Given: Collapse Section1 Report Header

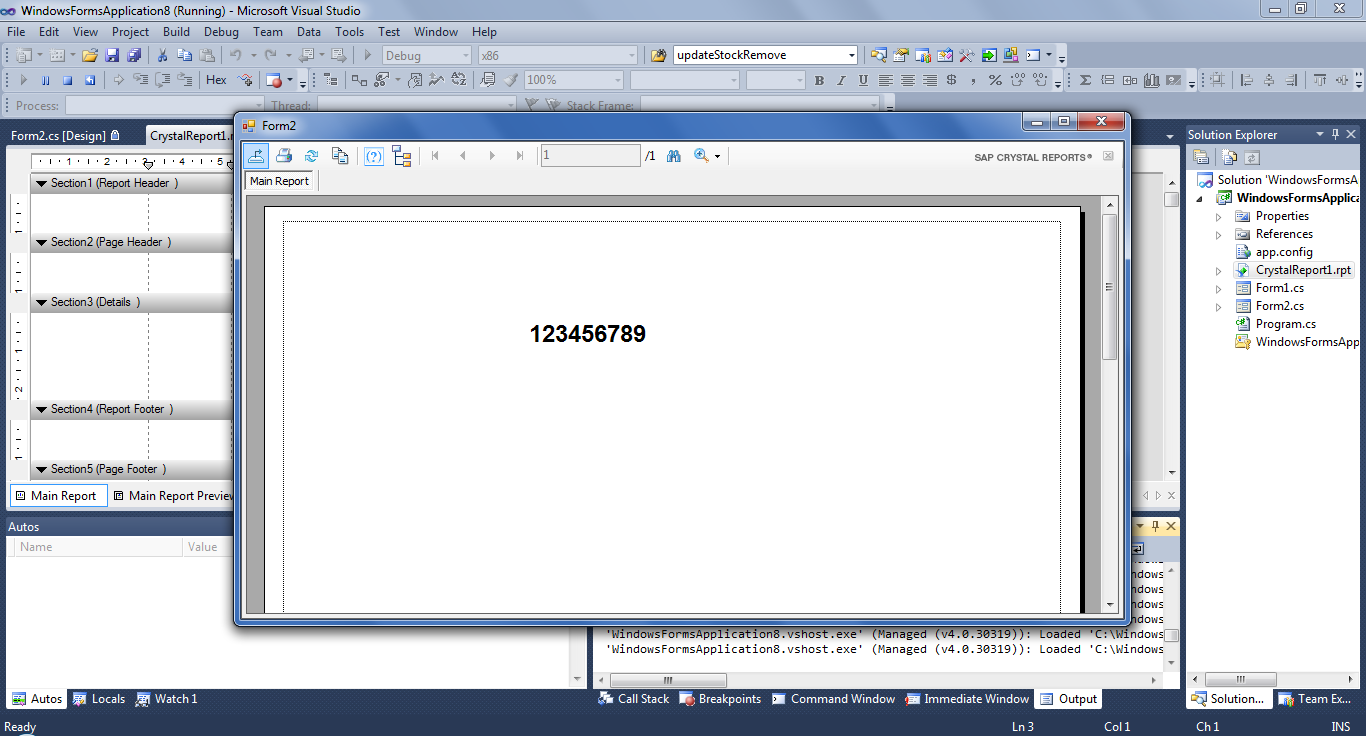Looking at the screenshot, I should pos(41,183).
